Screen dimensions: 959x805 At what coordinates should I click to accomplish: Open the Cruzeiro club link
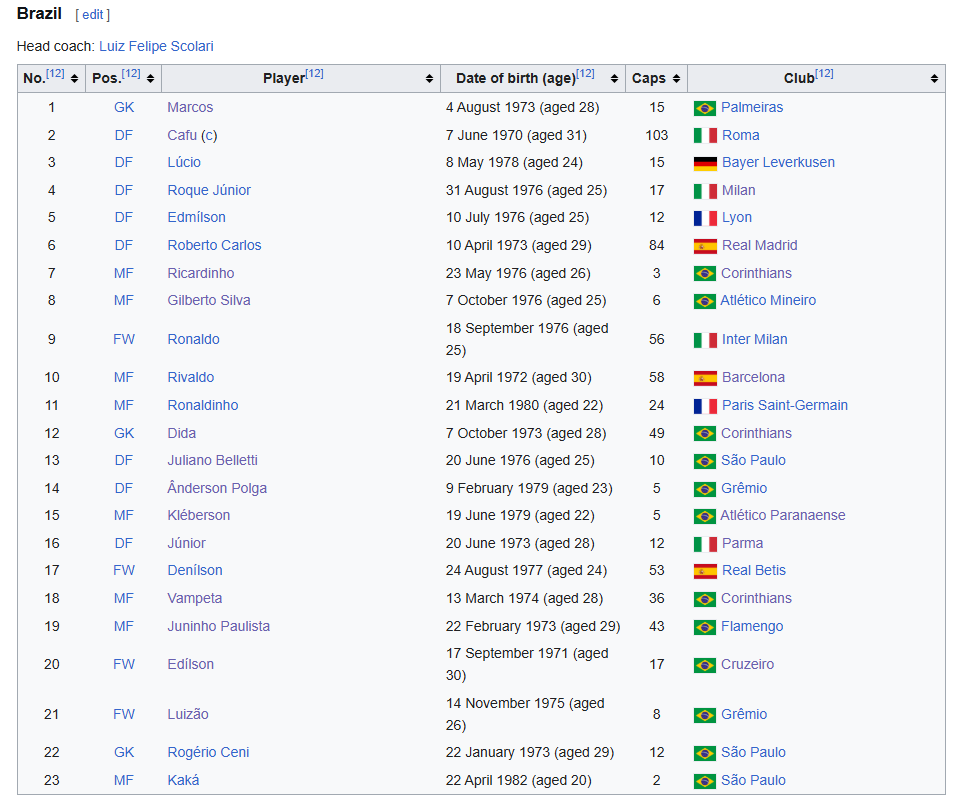click(747, 664)
